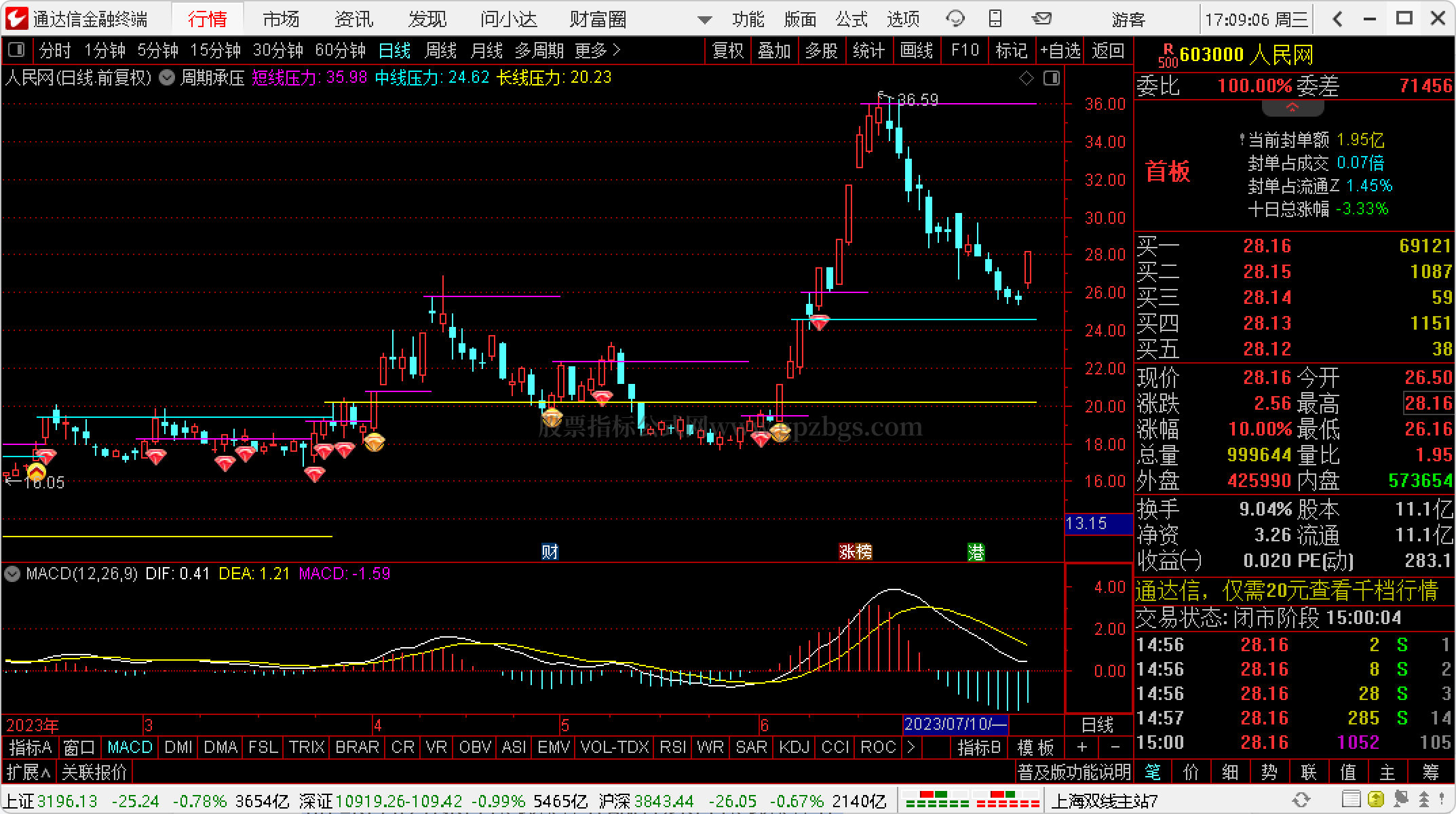Screen dimensions: 1456x814
Task: Open the 功能 menu
Action: (x=748, y=20)
